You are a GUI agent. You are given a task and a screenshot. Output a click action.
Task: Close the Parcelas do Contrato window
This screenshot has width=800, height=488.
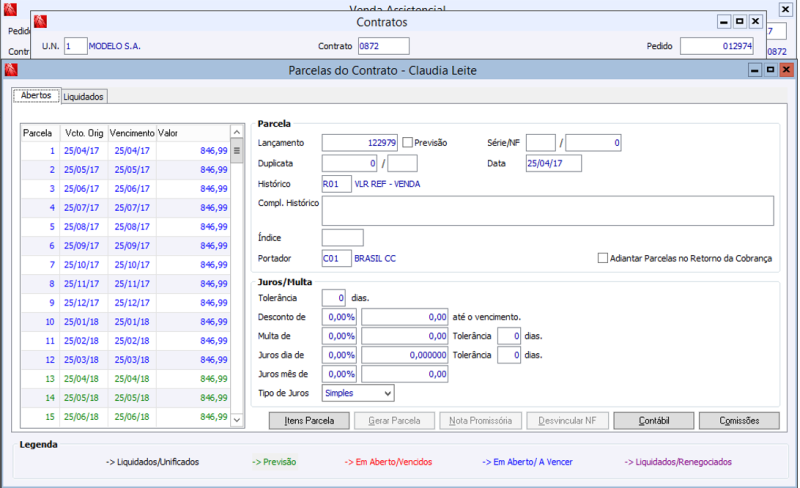(x=787, y=70)
